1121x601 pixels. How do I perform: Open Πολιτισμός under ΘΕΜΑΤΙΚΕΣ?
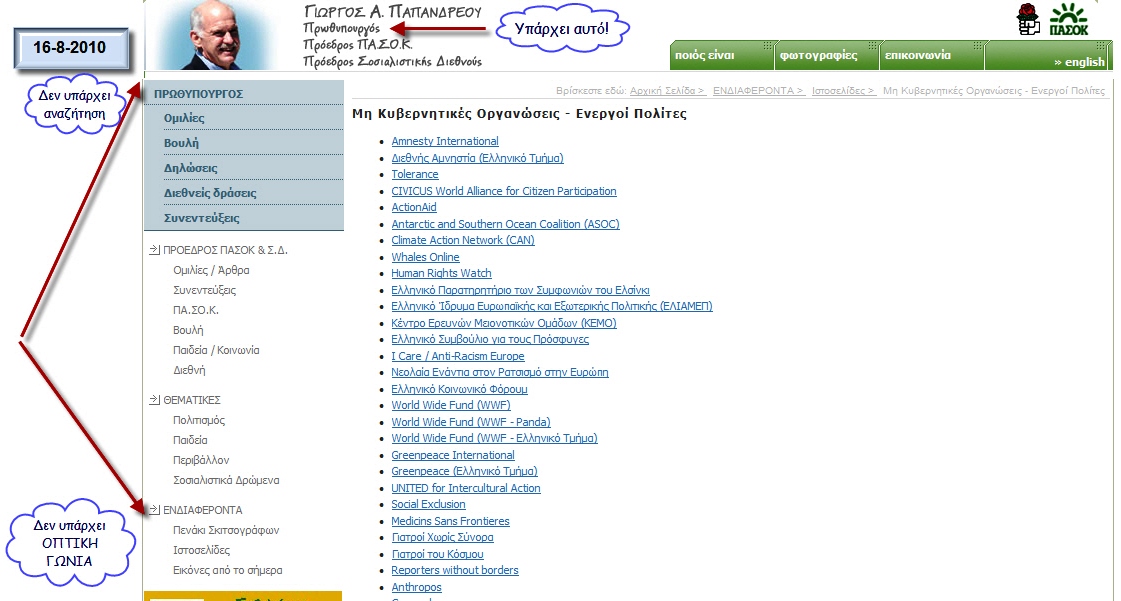pyautogui.click(x=199, y=420)
